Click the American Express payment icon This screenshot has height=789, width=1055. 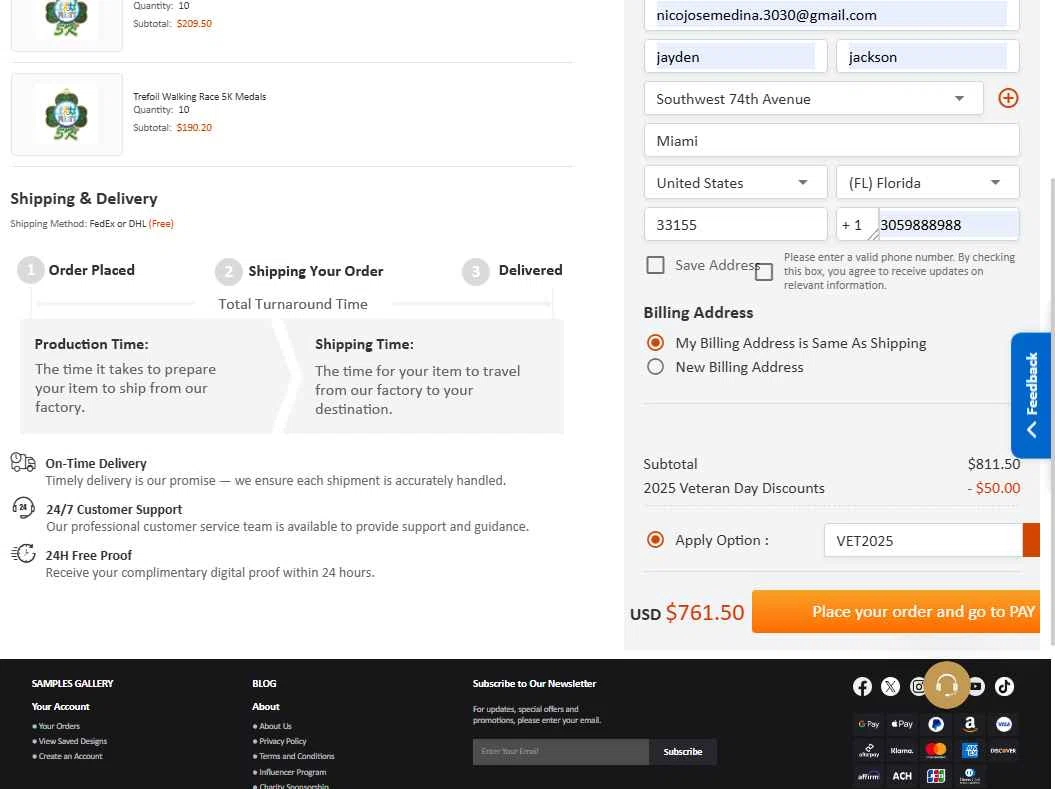pyautogui.click(x=970, y=750)
